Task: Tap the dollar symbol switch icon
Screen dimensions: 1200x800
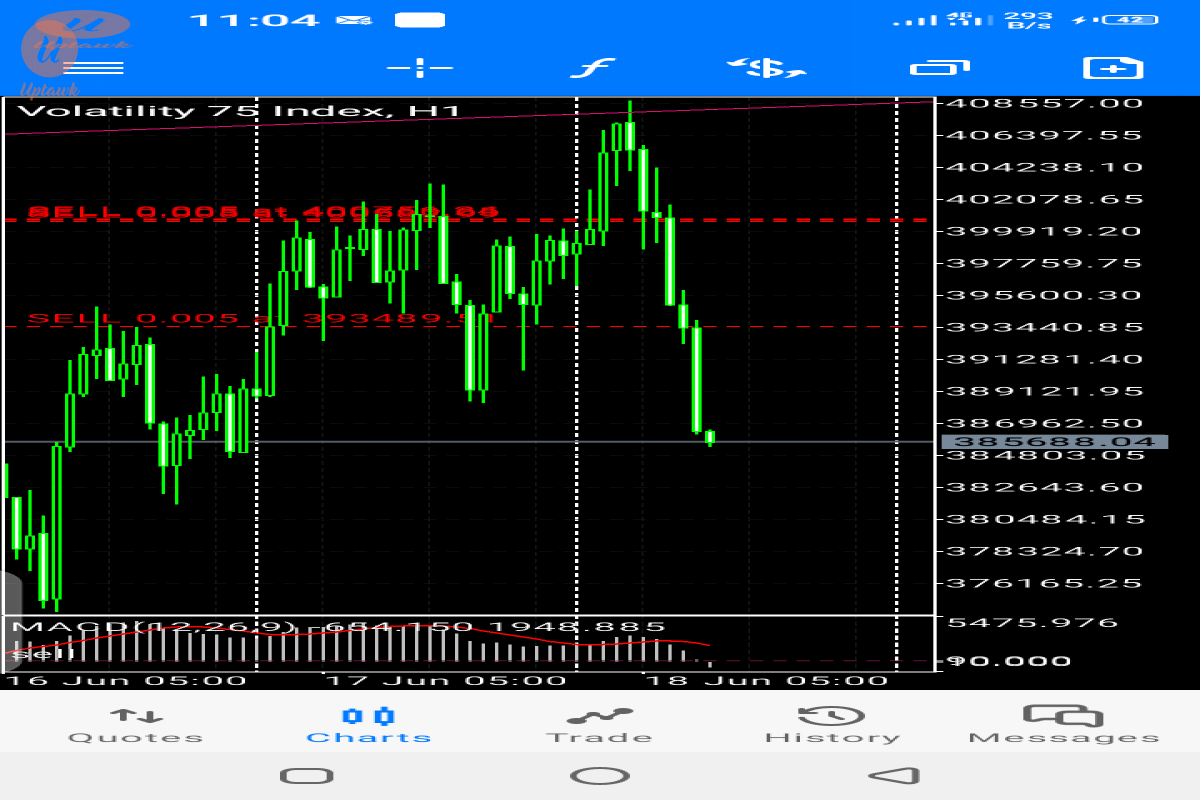Action: tap(766, 68)
